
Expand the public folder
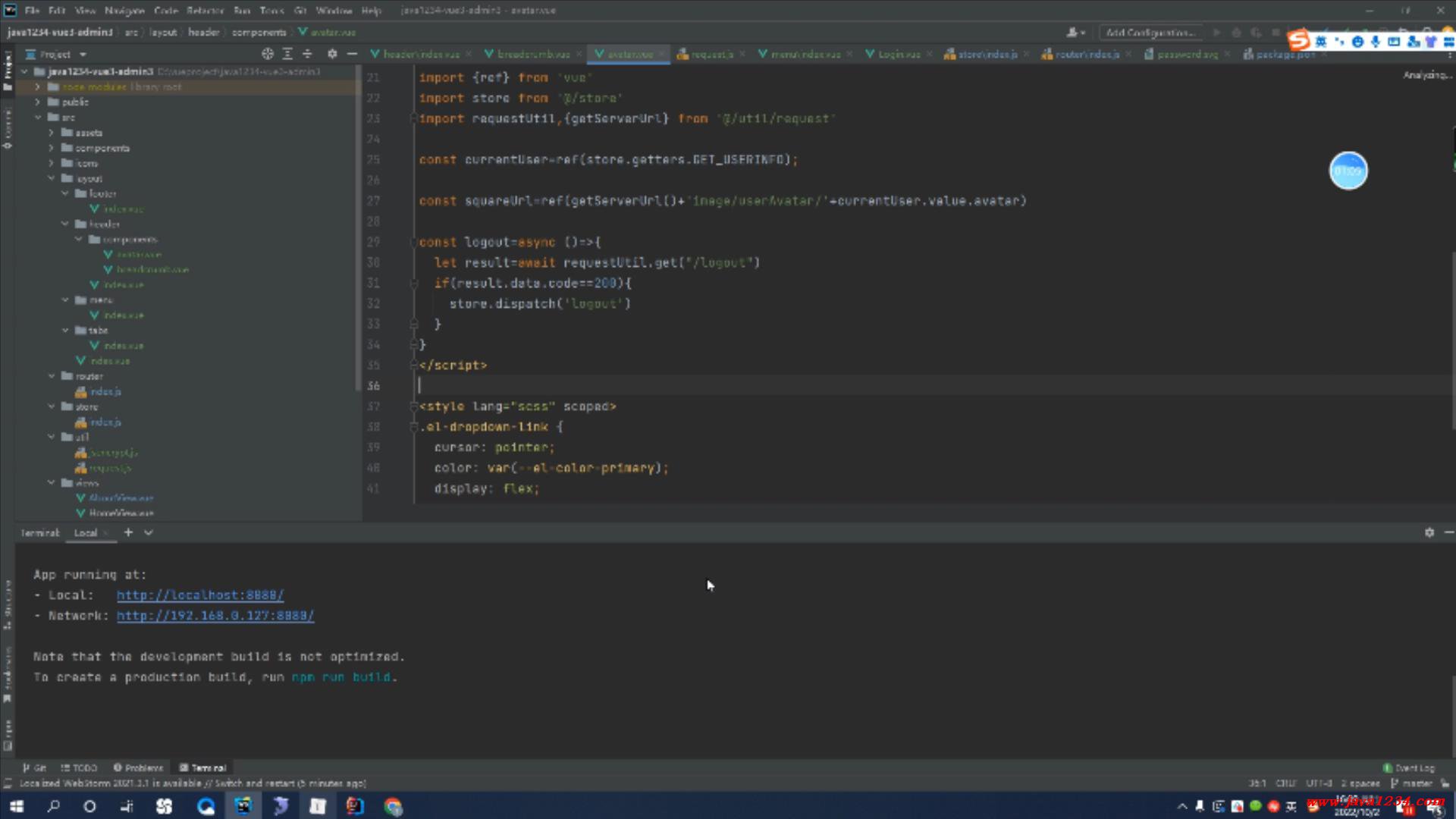coord(37,102)
